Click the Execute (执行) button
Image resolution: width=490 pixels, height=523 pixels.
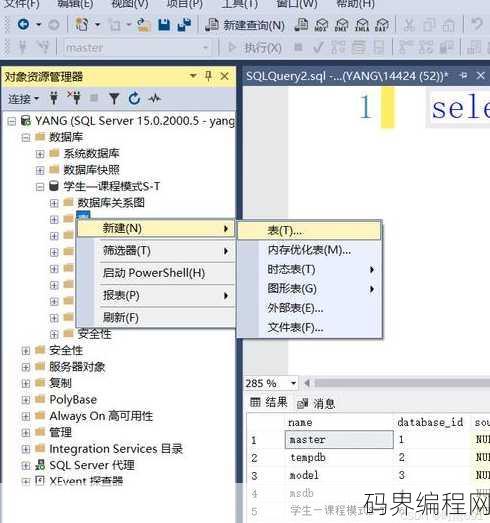255,48
